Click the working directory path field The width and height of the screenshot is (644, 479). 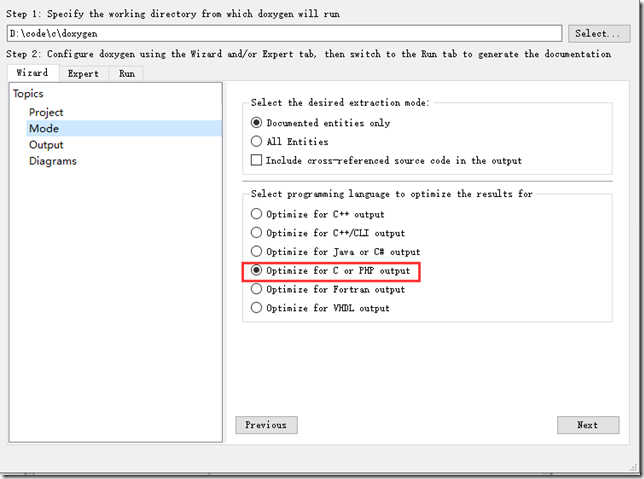click(x=284, y=33)
